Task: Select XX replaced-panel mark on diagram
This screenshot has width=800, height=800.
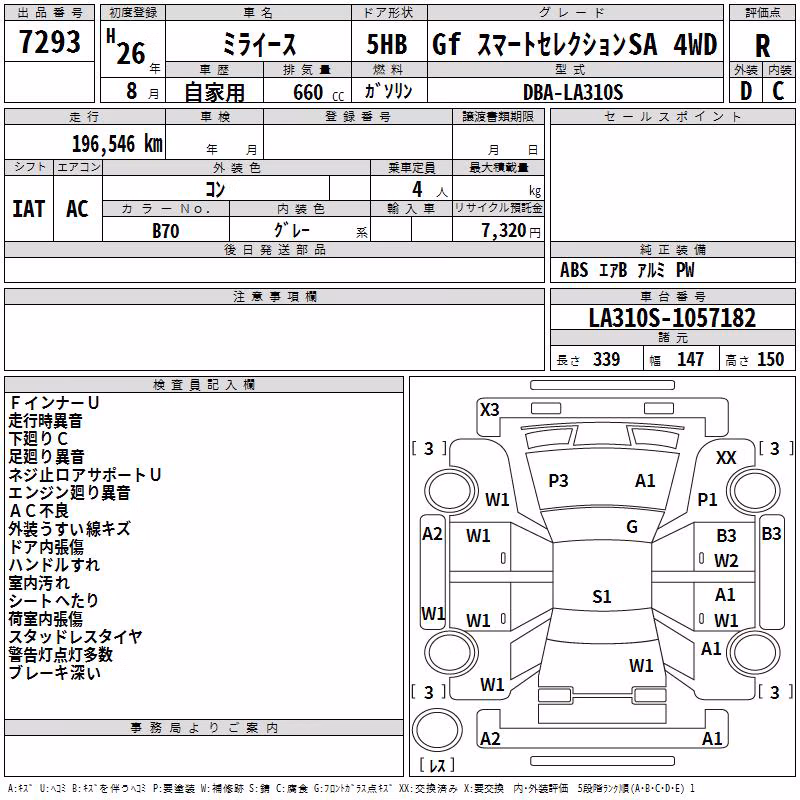Action: (726, 458)
